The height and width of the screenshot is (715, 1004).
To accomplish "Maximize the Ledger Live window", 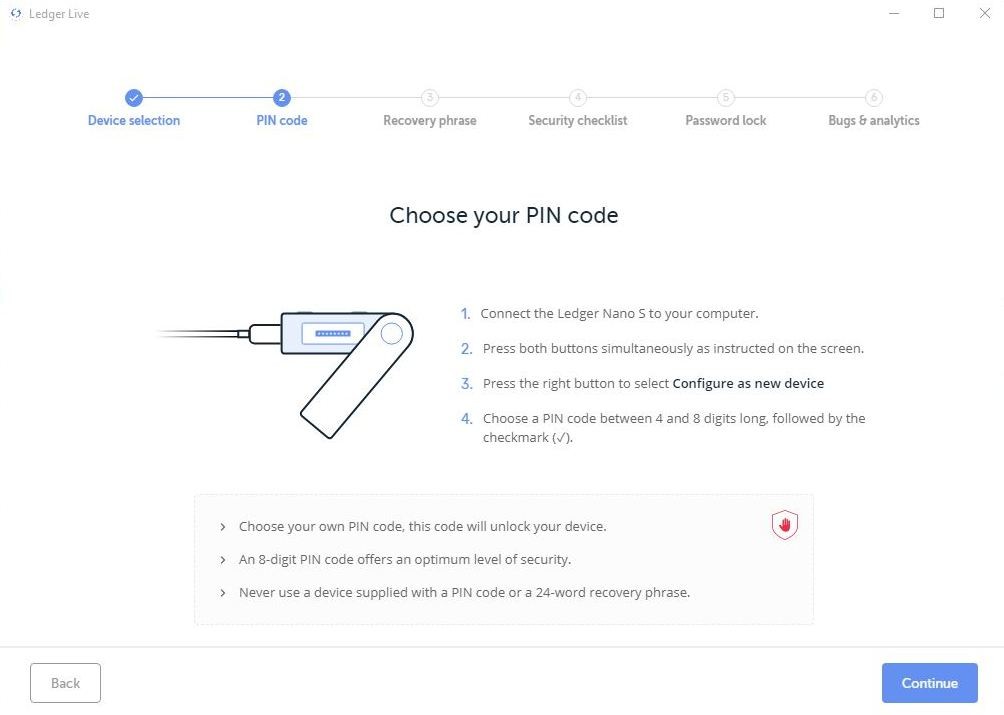I will click(939, 14).
